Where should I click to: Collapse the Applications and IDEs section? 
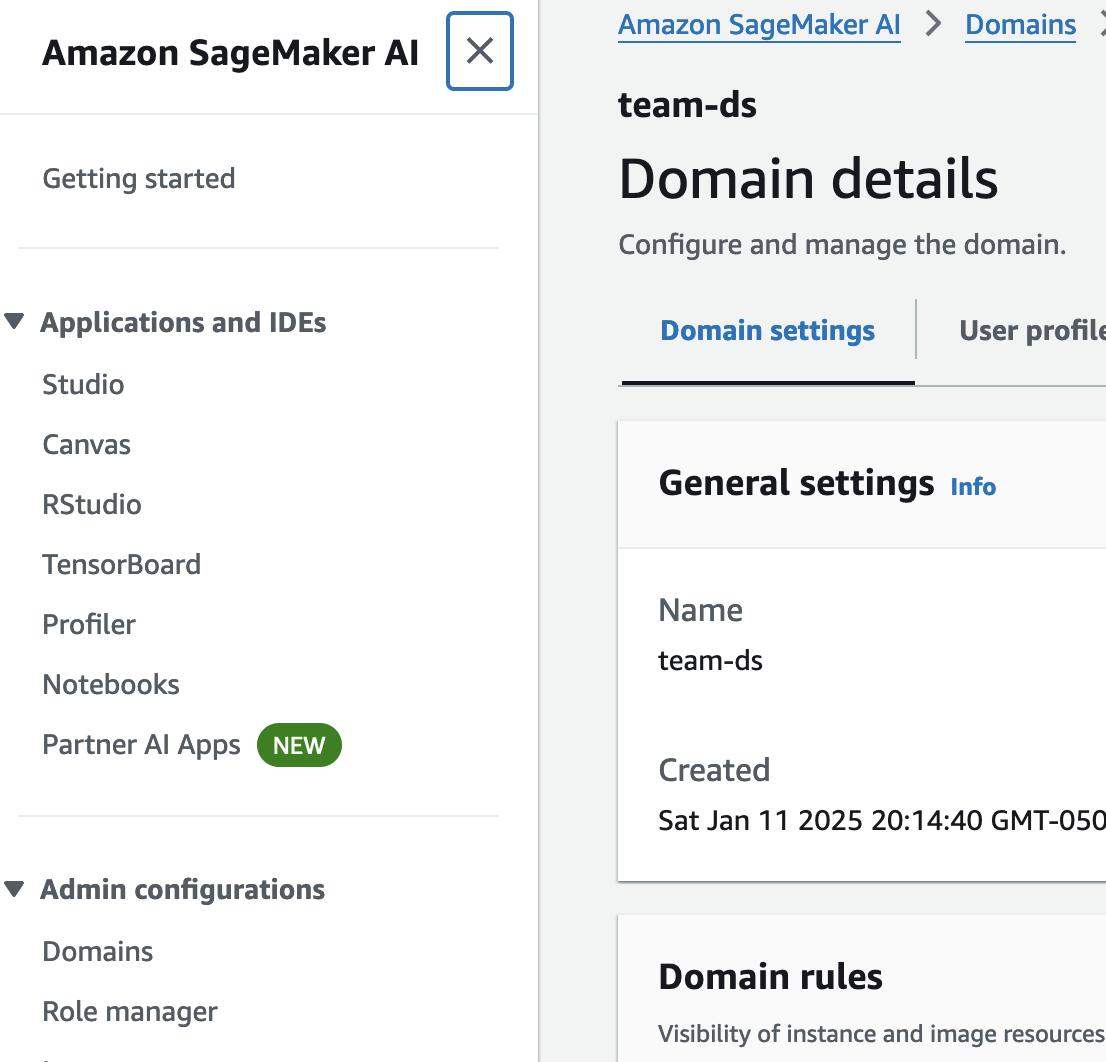14,322
